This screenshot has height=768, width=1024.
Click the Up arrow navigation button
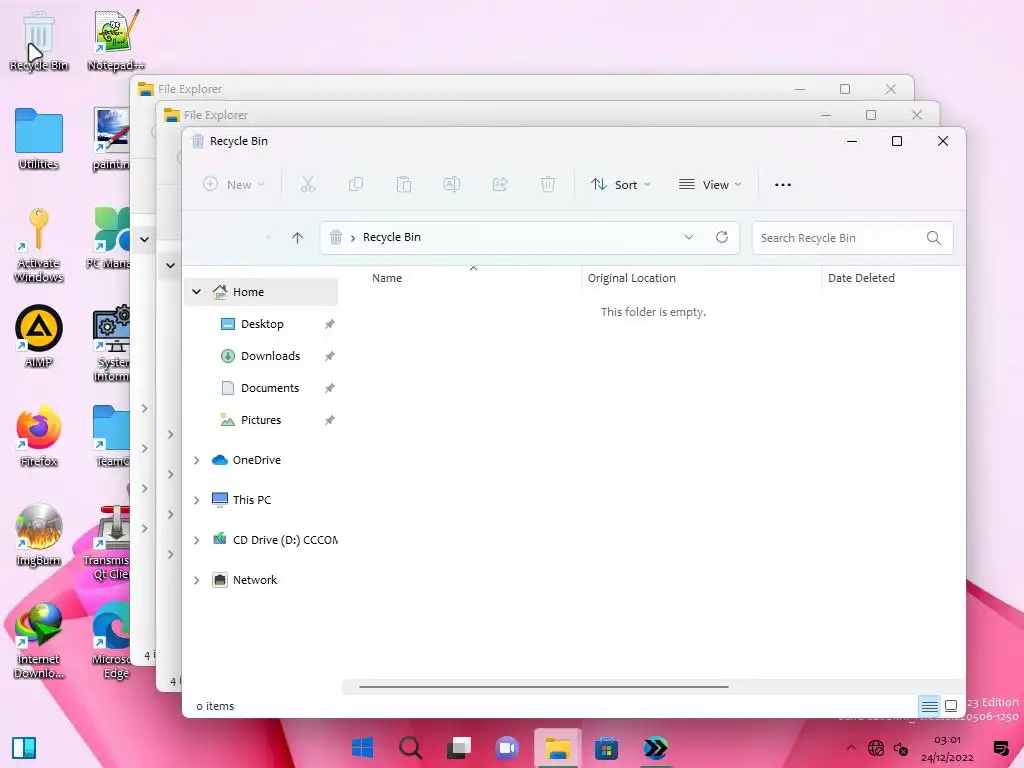[297, 238]
